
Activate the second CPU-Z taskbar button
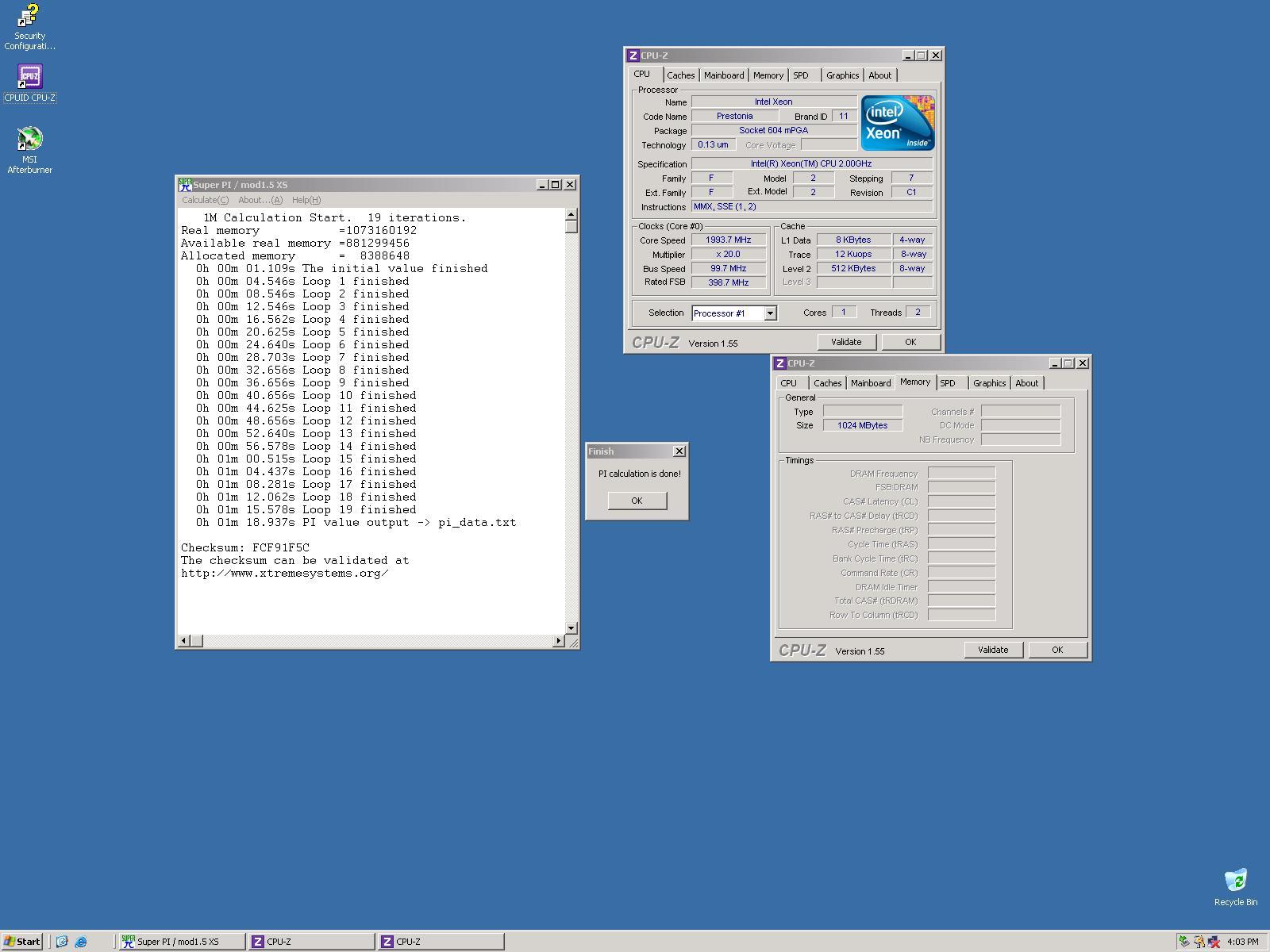[x=441, y=942]
